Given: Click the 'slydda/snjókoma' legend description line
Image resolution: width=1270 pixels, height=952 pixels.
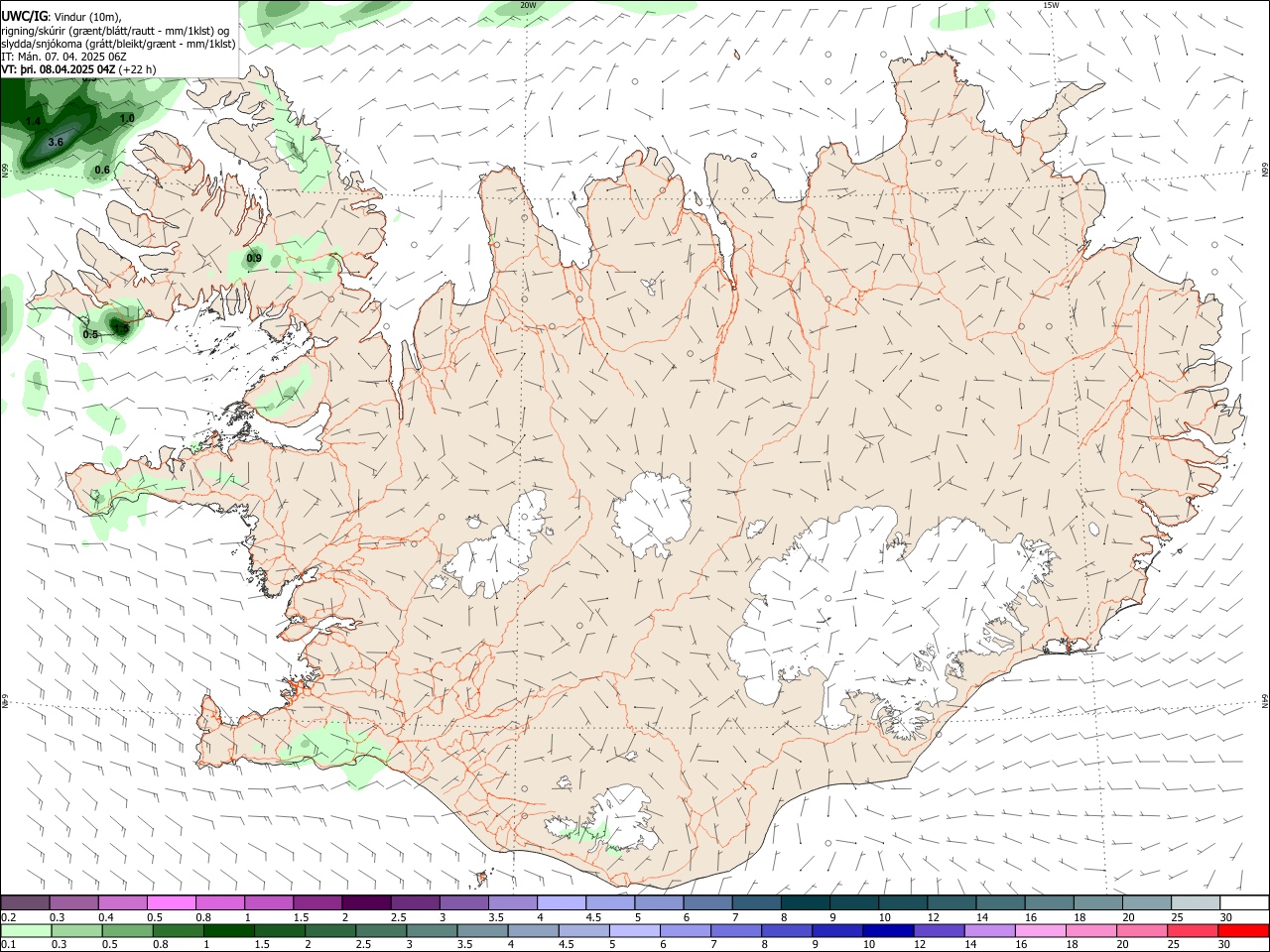Looking at the screenshot, I should pos(118,44).
